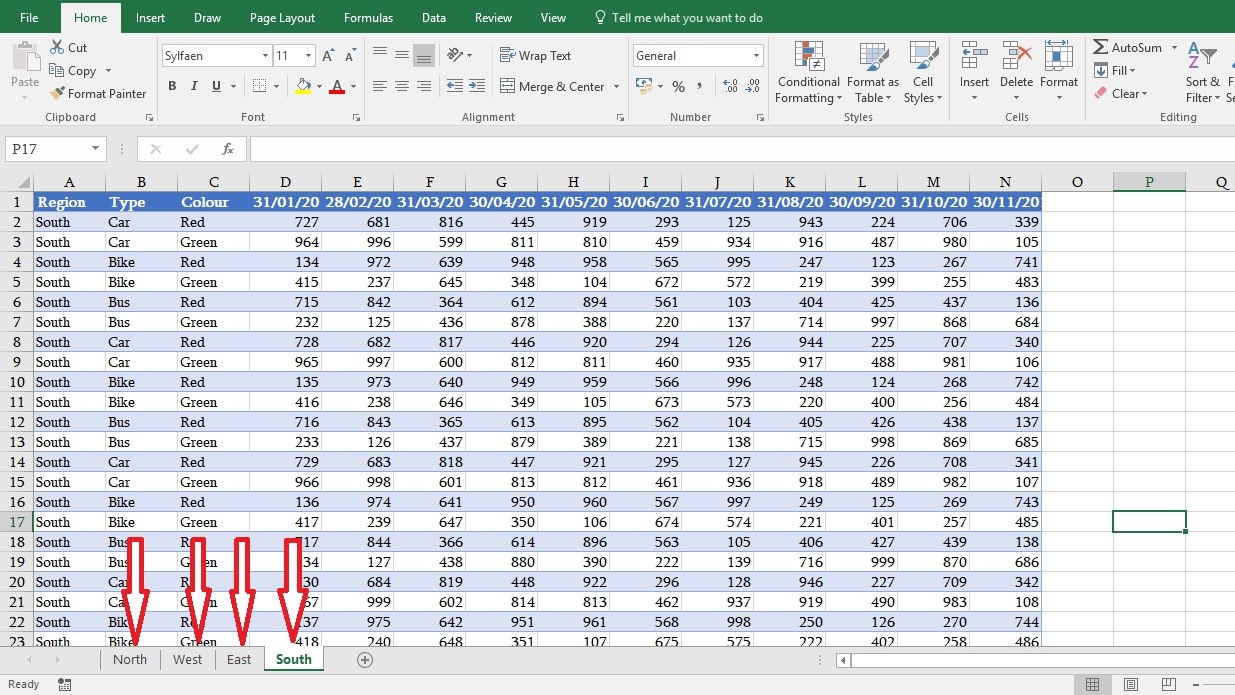This screenshot has height=695, width=1235.
Task: Open the font size 11 dropdown
Action: 308,56
